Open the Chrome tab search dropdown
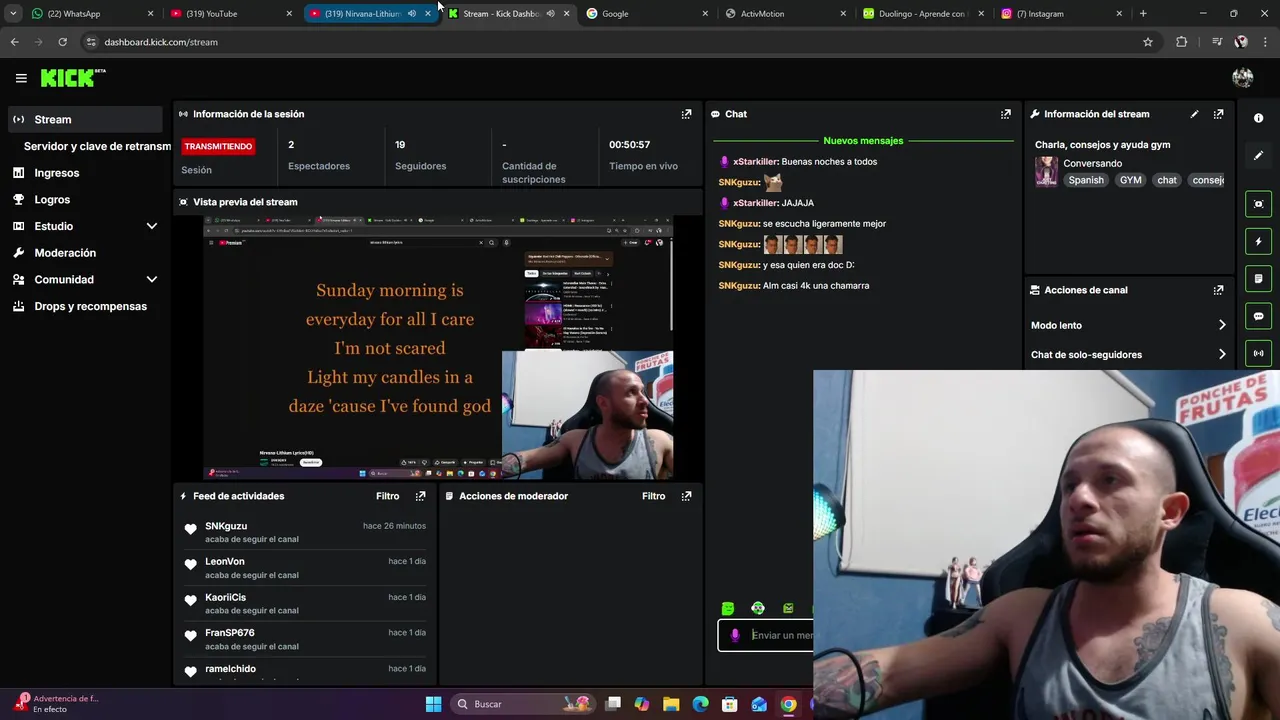 click(13, 14)
